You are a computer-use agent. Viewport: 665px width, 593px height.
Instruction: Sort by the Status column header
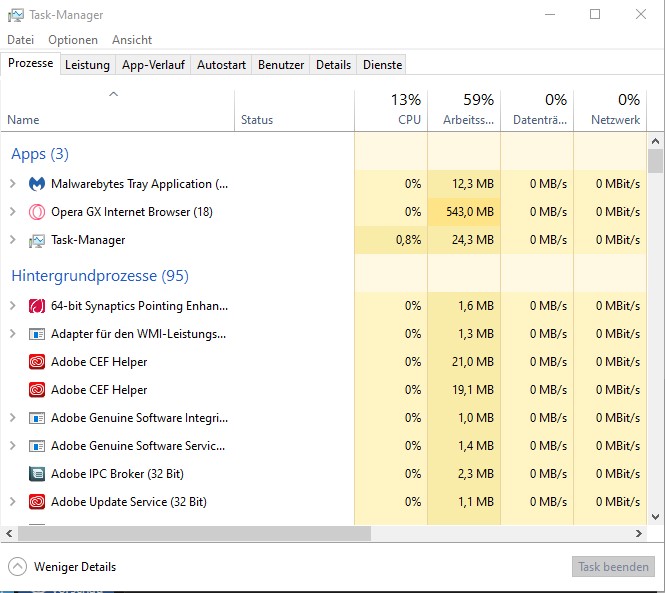pyautogui.click(x=294, y=111)
